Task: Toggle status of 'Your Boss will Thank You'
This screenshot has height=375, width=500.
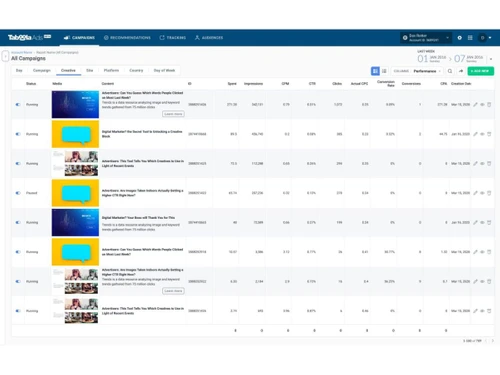Action: point(18,222)
